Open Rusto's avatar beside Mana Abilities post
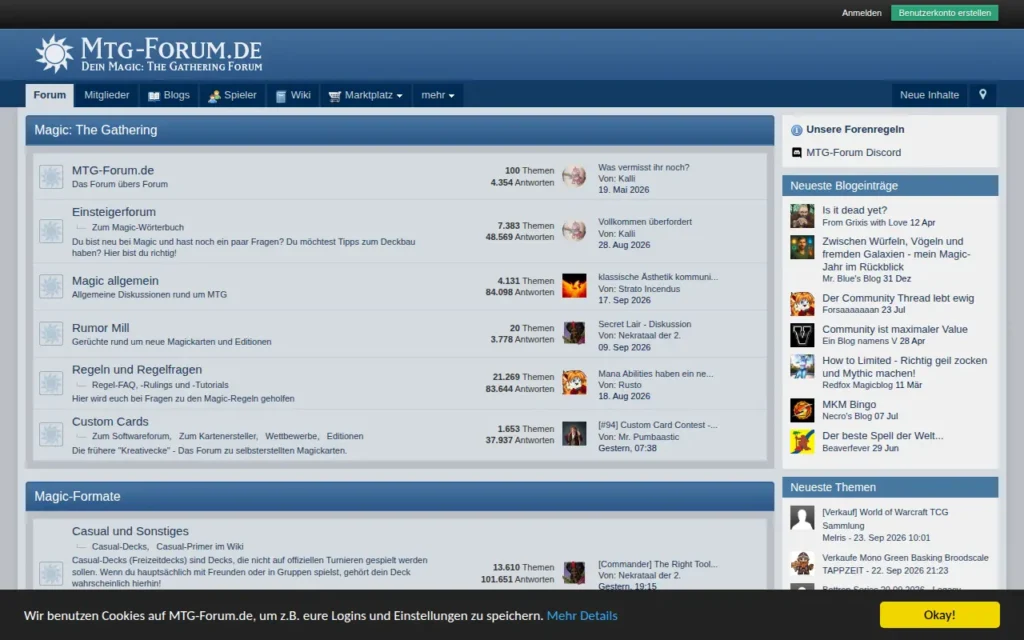The width and height of the screenshot is (1024, 640). (x=574, y=383)
